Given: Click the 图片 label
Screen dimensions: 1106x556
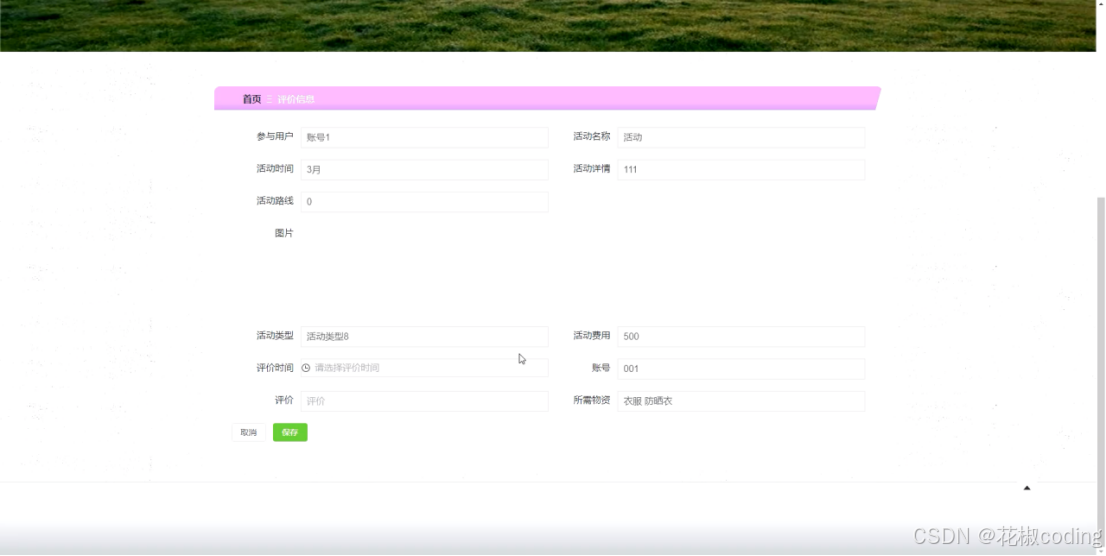Looking at the screenshot, I should pyautogui.click(x=284, y=233).
